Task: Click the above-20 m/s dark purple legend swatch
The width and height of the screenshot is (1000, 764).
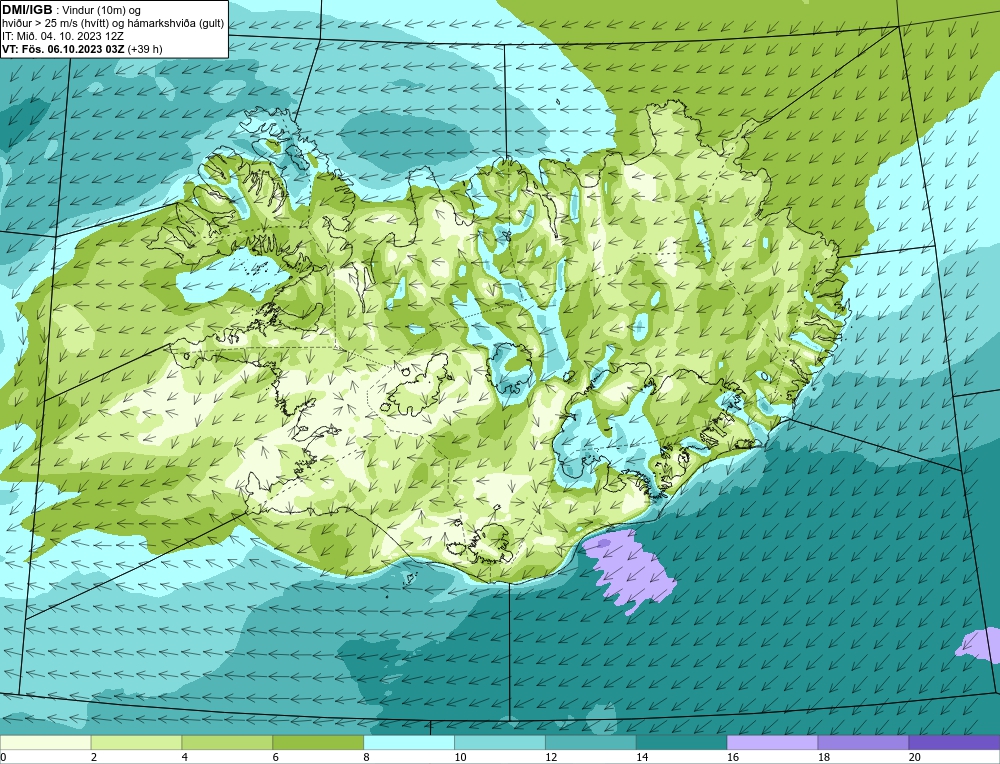Action: click(x=954, y=743)
